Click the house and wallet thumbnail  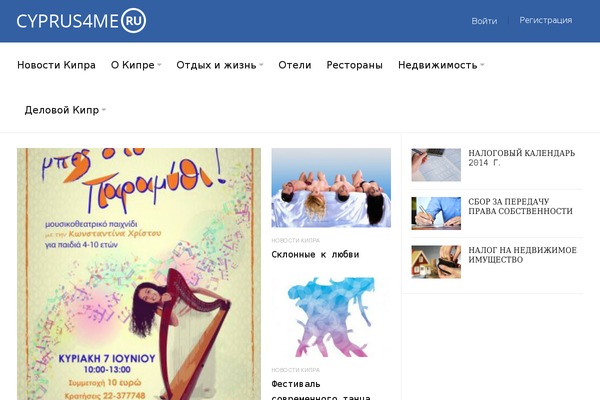point(436,262)
